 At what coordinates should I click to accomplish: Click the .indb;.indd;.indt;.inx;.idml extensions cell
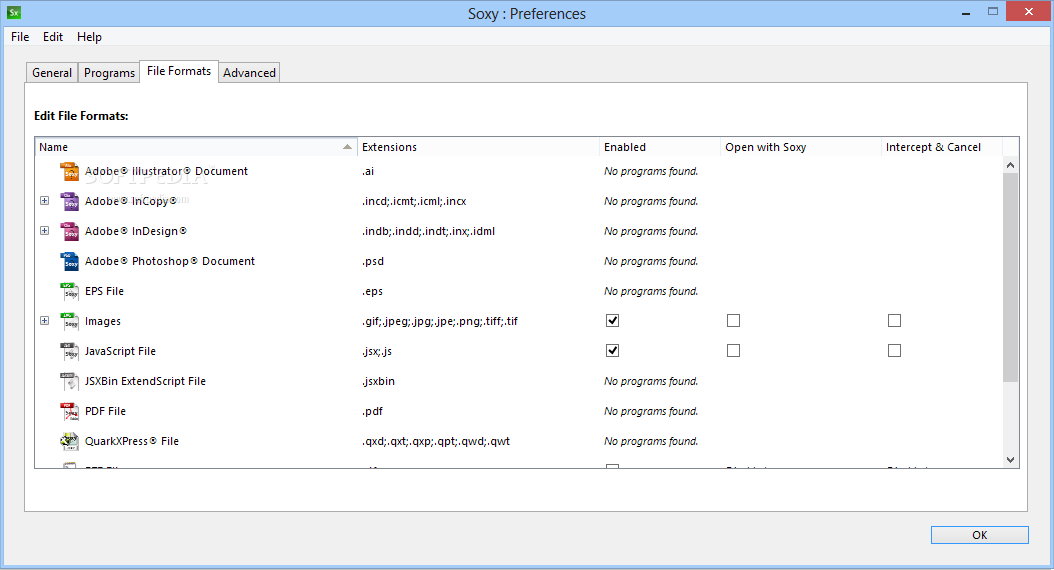pyautogui.click(x=428, y=231)
